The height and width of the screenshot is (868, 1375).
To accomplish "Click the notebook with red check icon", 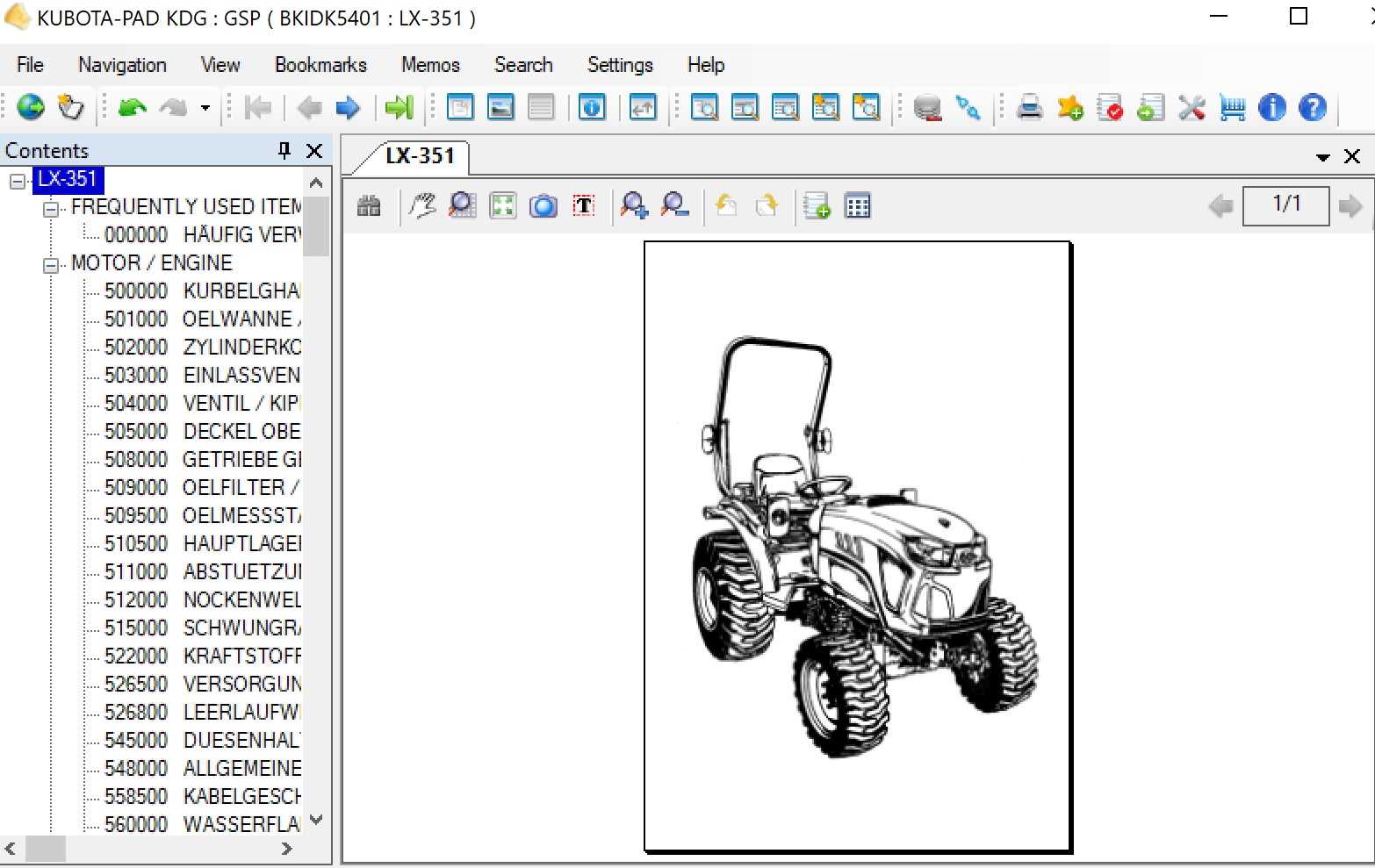I will coord(1110,108).
